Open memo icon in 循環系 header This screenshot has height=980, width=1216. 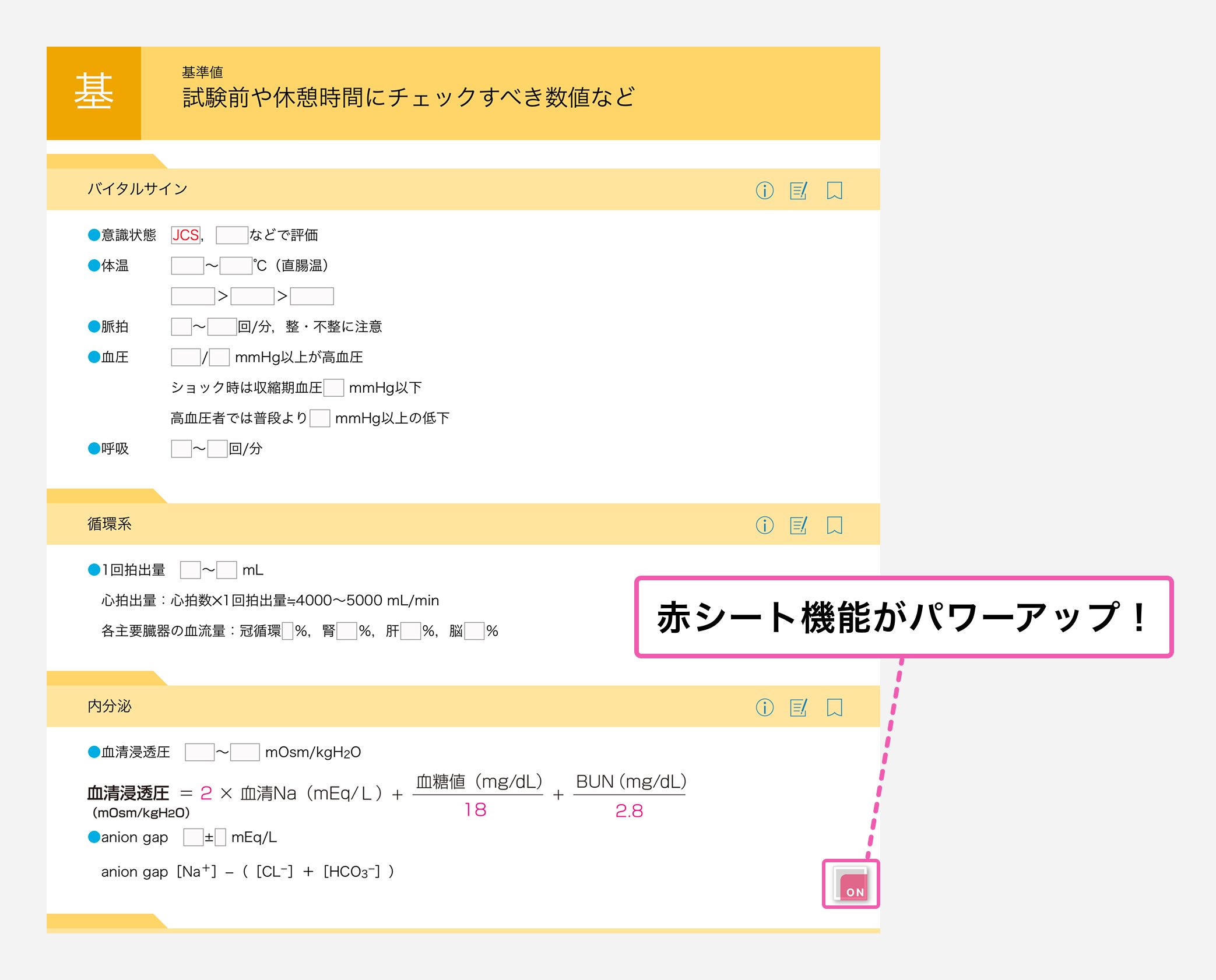(x=799, y=525)
